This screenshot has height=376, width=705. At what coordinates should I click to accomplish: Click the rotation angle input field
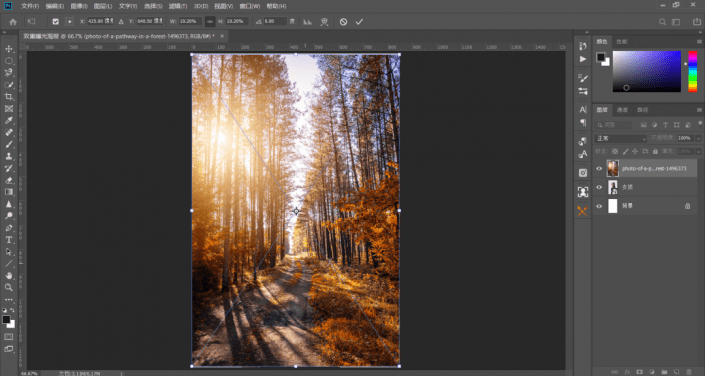(x=275, y=22)
